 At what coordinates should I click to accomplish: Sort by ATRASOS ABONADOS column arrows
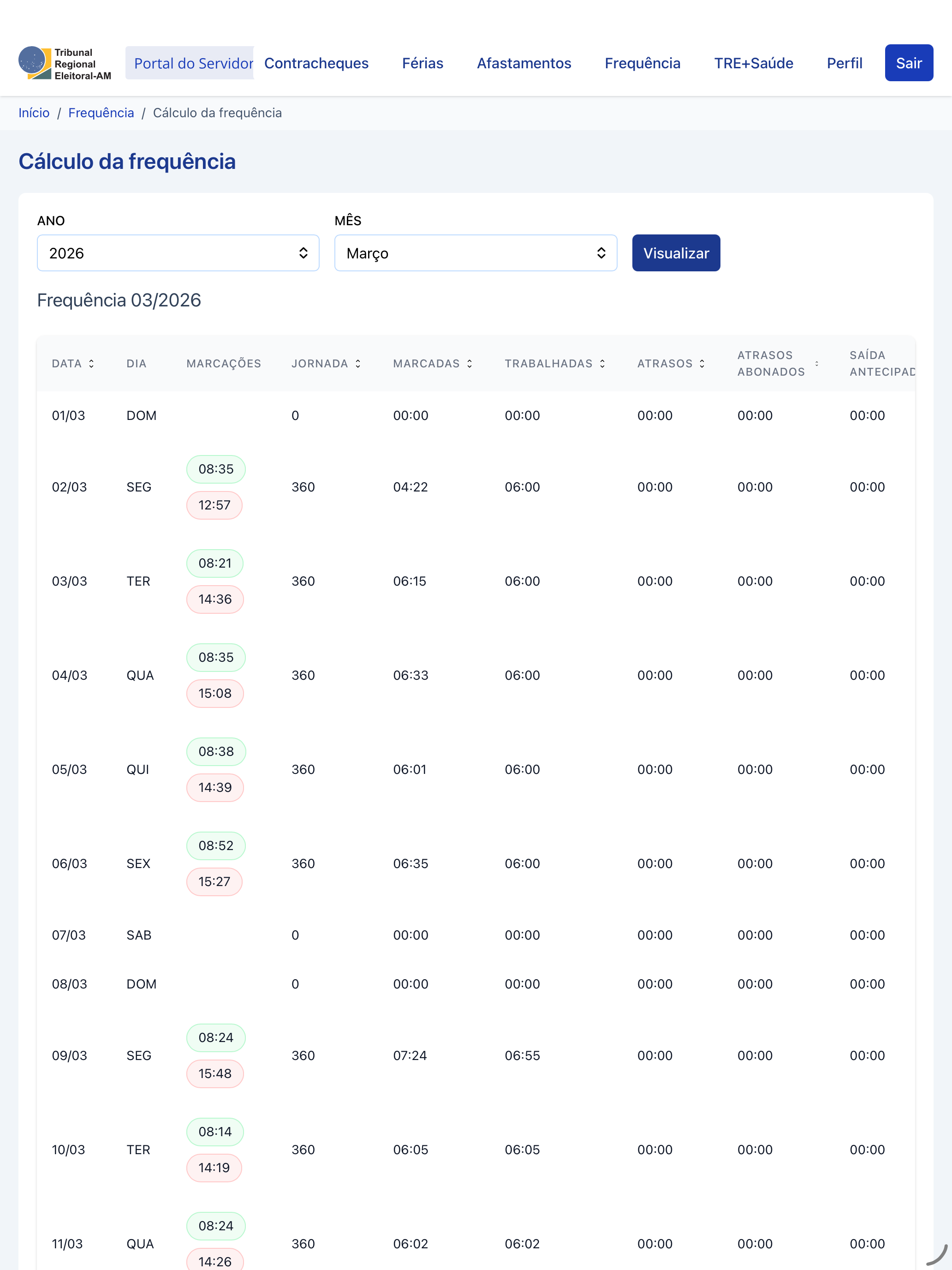(x=816, y=364)
